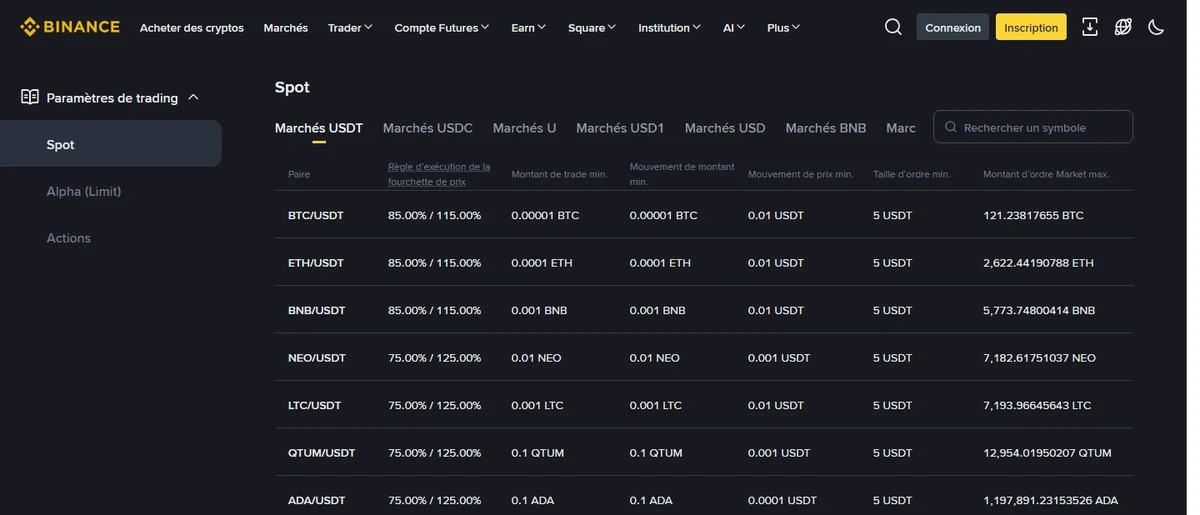Open the search magnifier icon in header
1200x515 pixels.
[893, 27]
